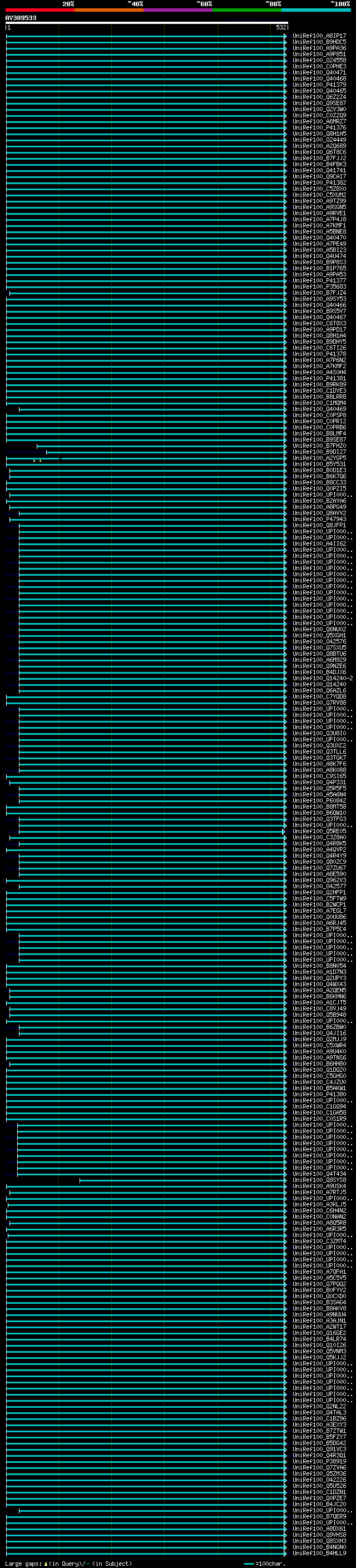Viewport: 356px width, 1568px height.
Task: Select hit UniRef100_B9DHY5
Action: pyautogui.click(x=319, y=342)
